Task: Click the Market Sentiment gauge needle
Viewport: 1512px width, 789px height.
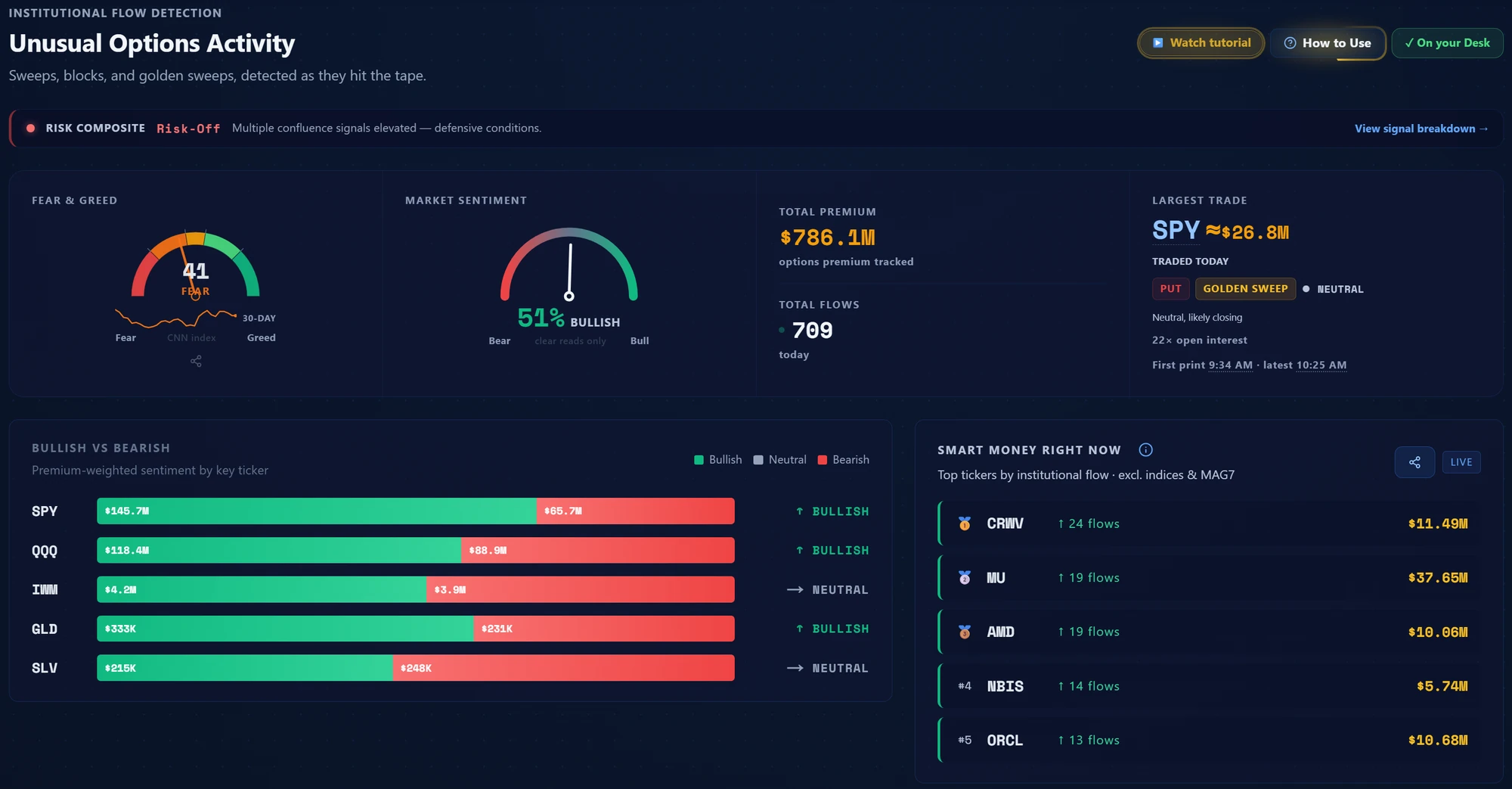Action: (x=569, y=271)
